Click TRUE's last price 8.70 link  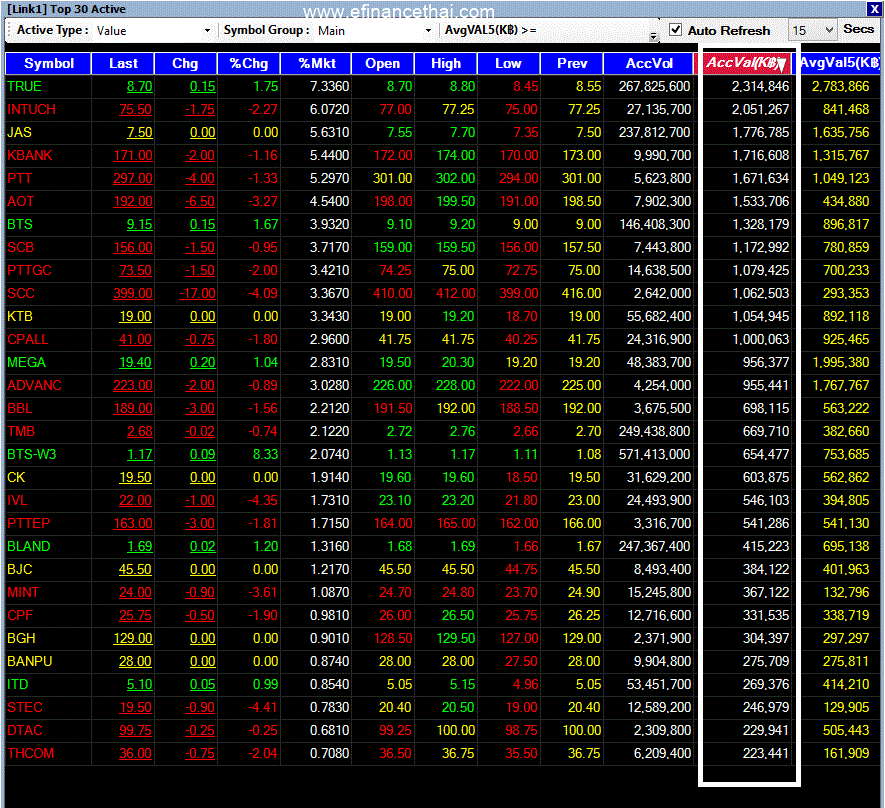tap(139, 86)
